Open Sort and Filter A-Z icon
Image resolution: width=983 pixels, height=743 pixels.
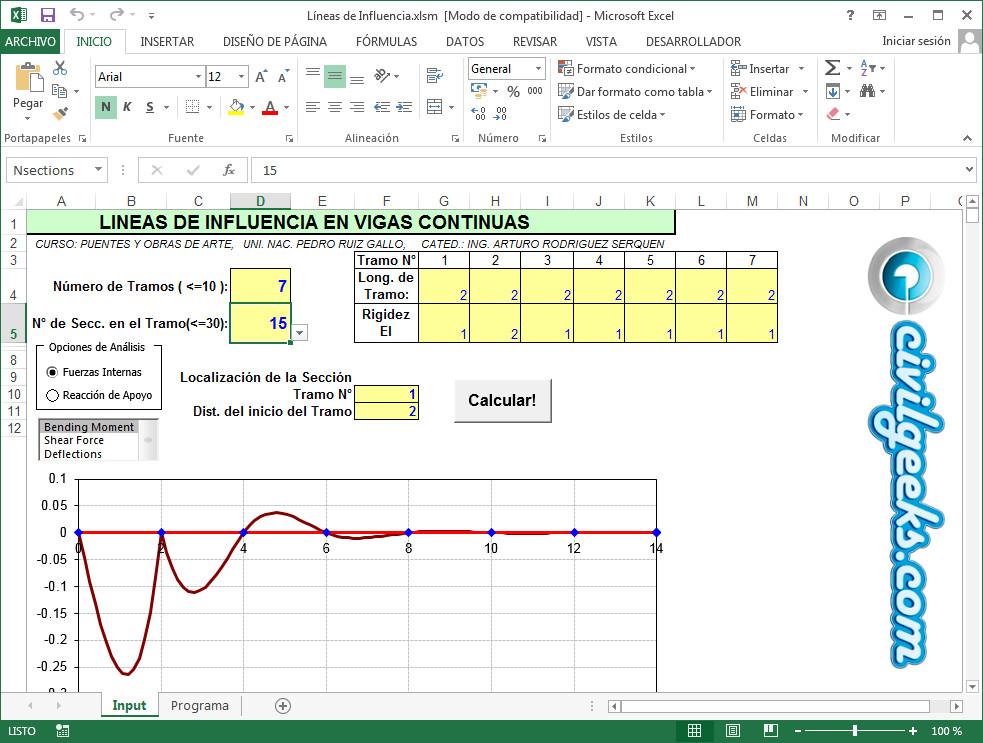tap(867, 68)
